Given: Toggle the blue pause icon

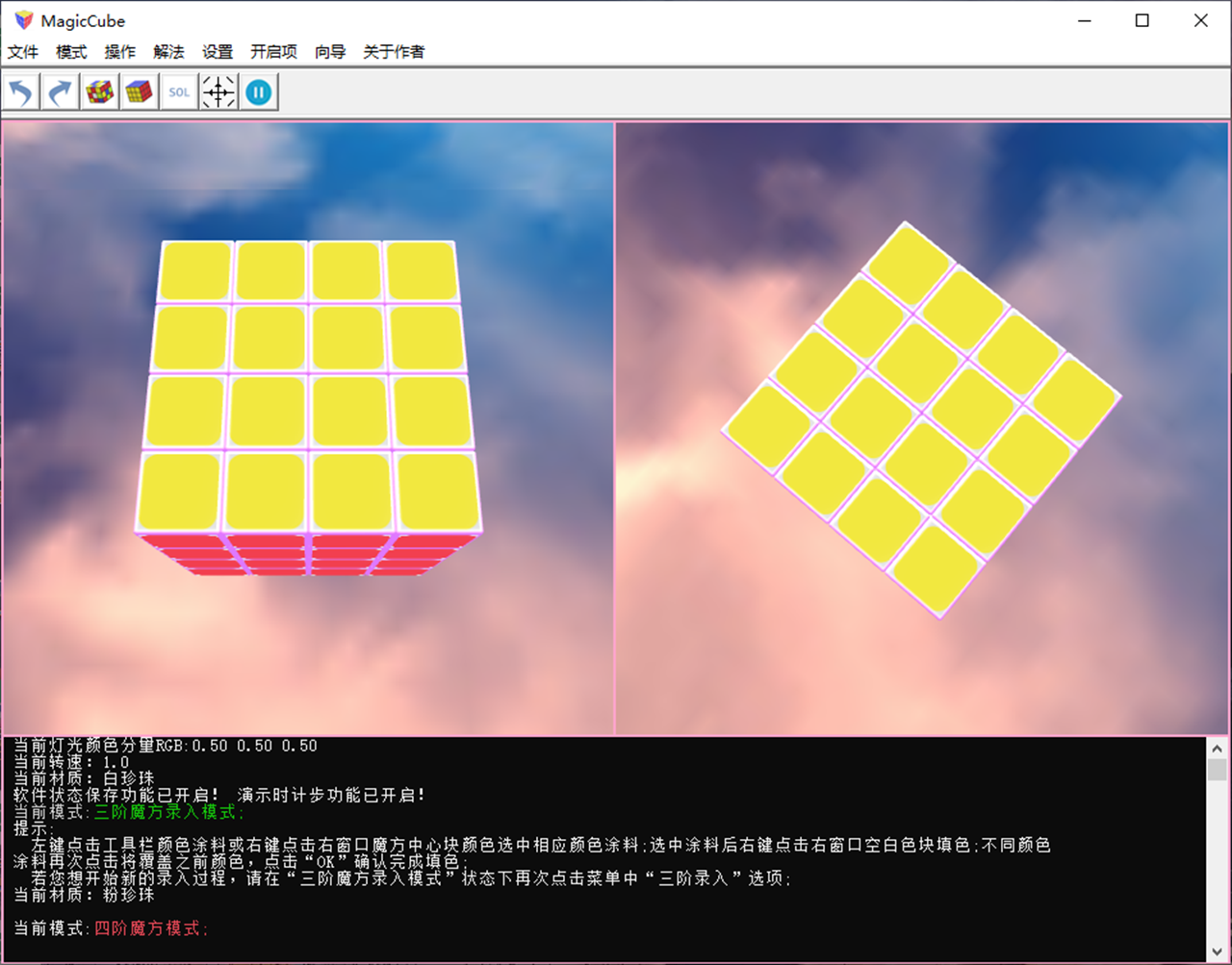Looking at the screenshot, I should pos(257,91).
